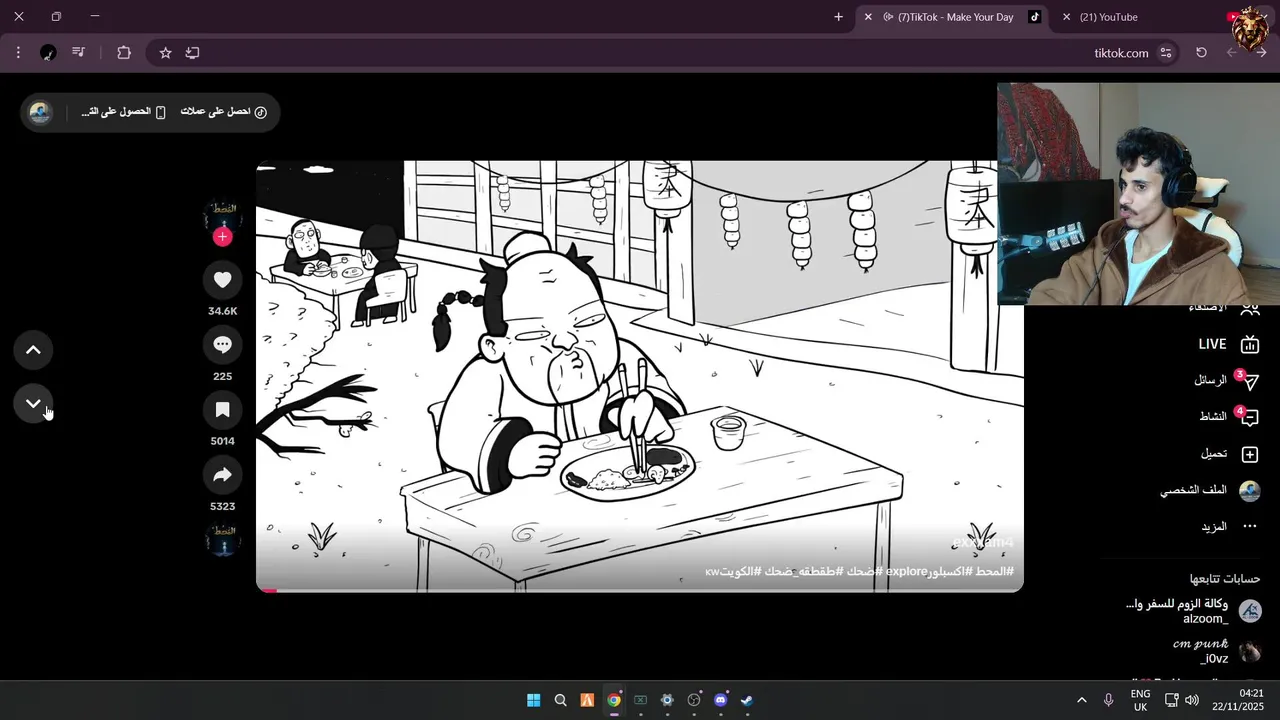Click the cast/install icon in address bar
Screen dimensions: 1280x720
(x=193, y=53)
